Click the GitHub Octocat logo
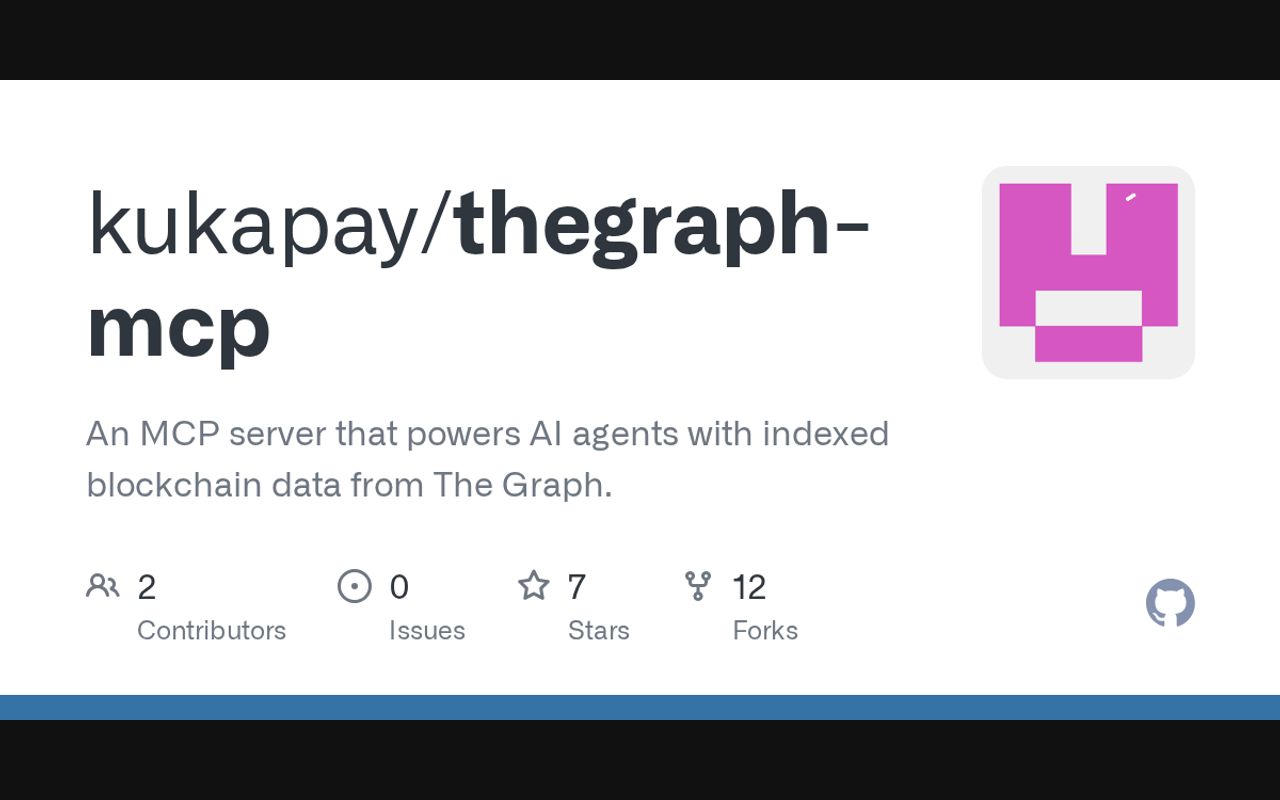 [1170, 603]
